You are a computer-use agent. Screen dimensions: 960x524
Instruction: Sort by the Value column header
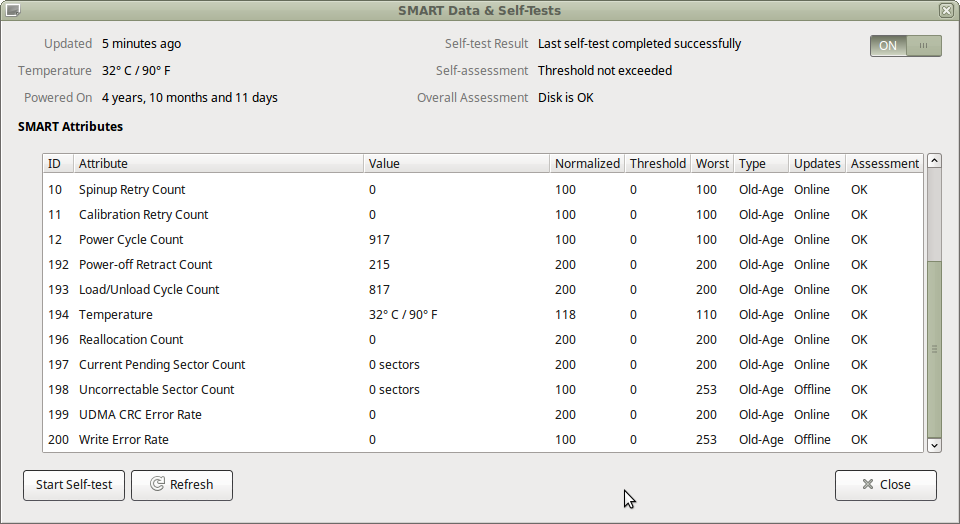(456, 163)
